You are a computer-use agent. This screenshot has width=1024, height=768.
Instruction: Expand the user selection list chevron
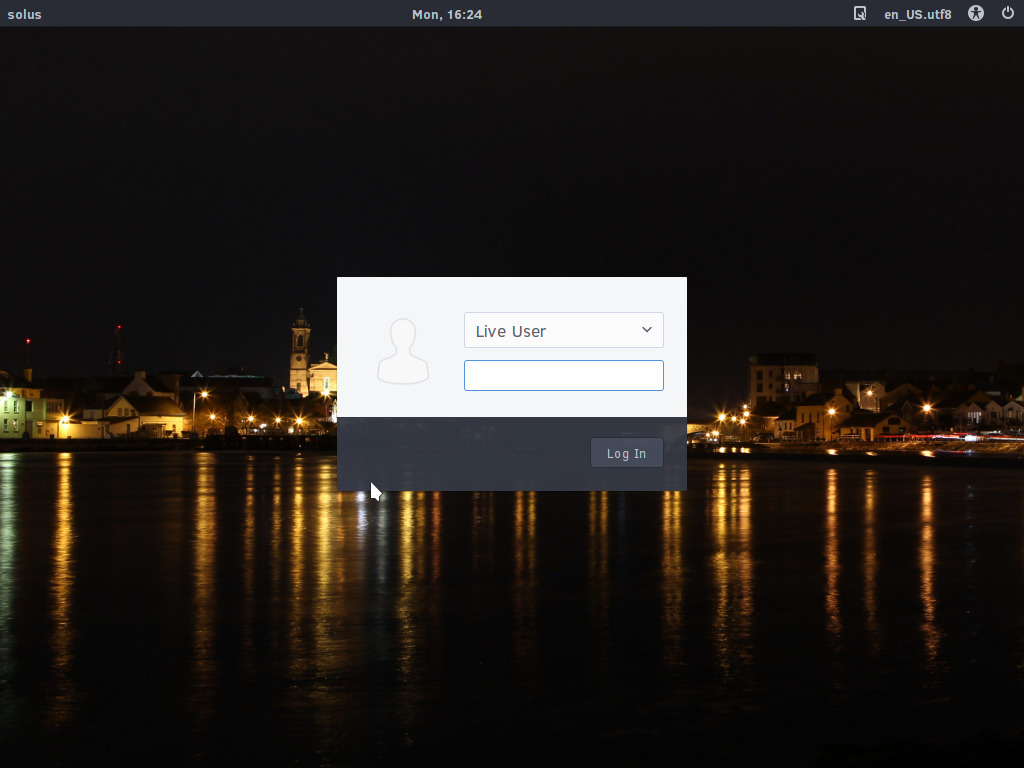[x=646, y=330]
